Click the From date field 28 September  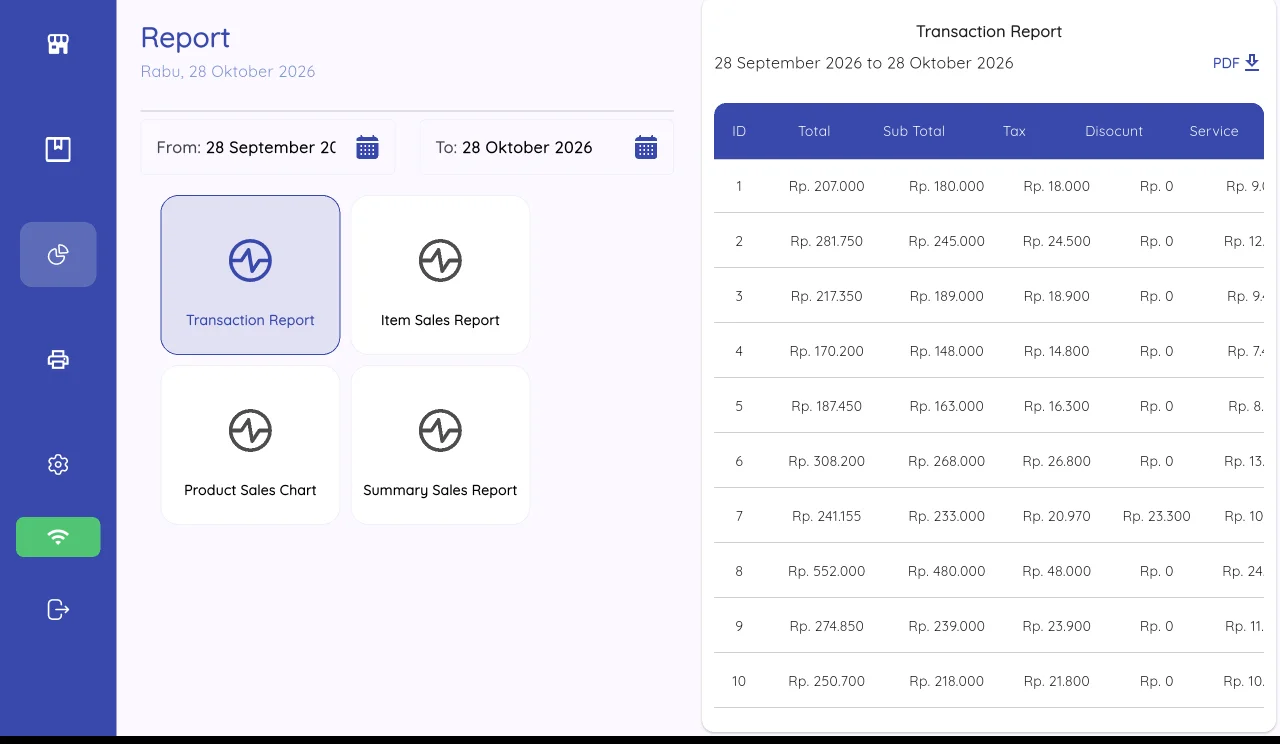(268, 147)
